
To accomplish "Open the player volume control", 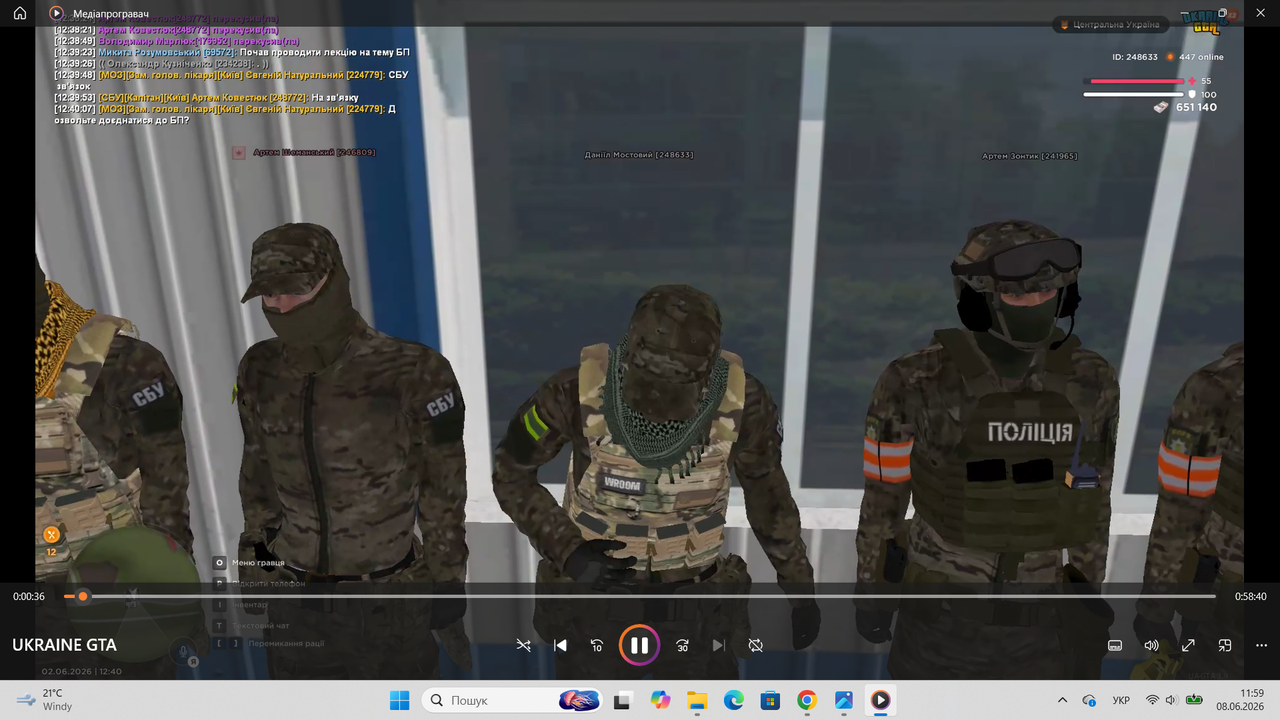I will (x=1152, y=645).
